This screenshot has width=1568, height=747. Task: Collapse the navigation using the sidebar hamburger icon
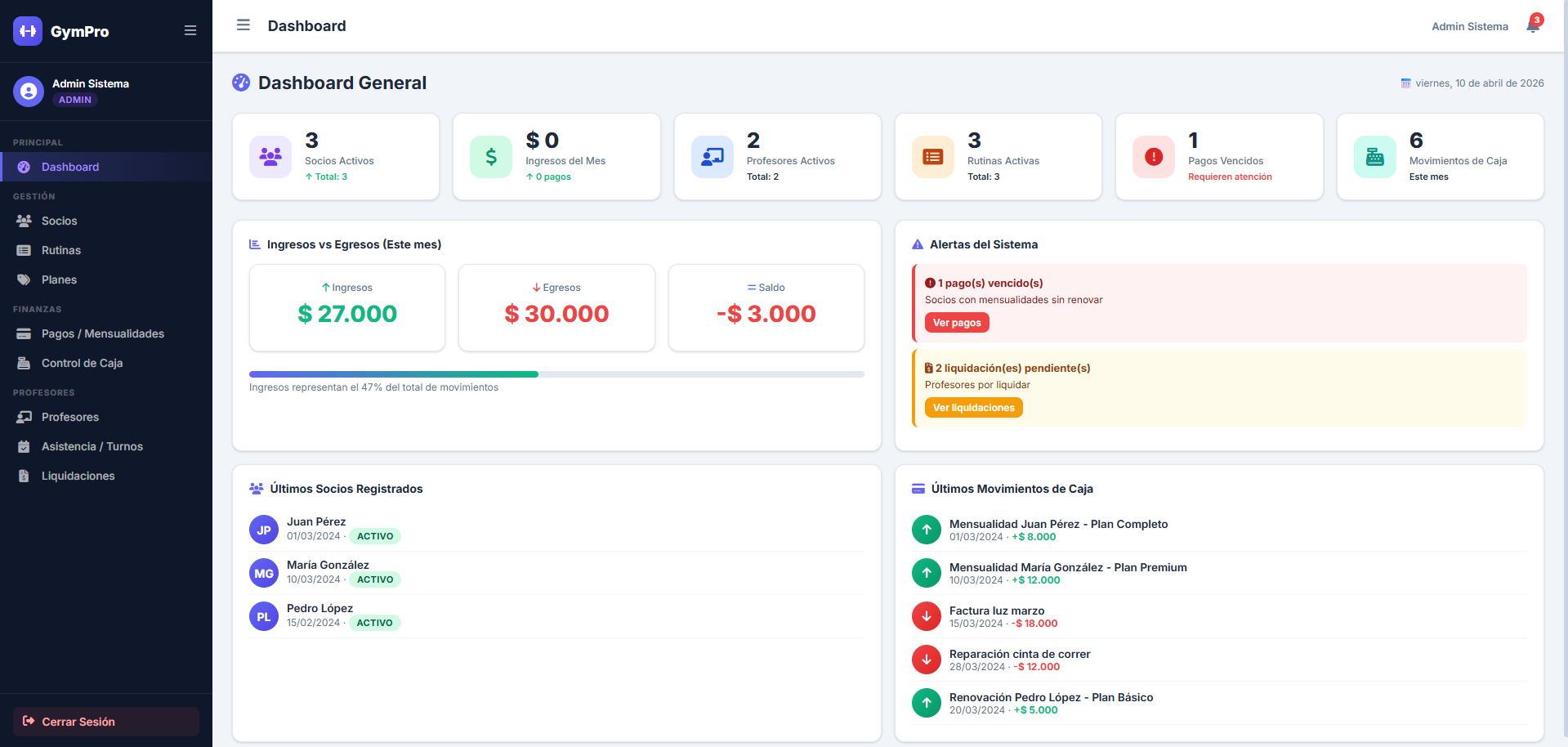(190, 30)
